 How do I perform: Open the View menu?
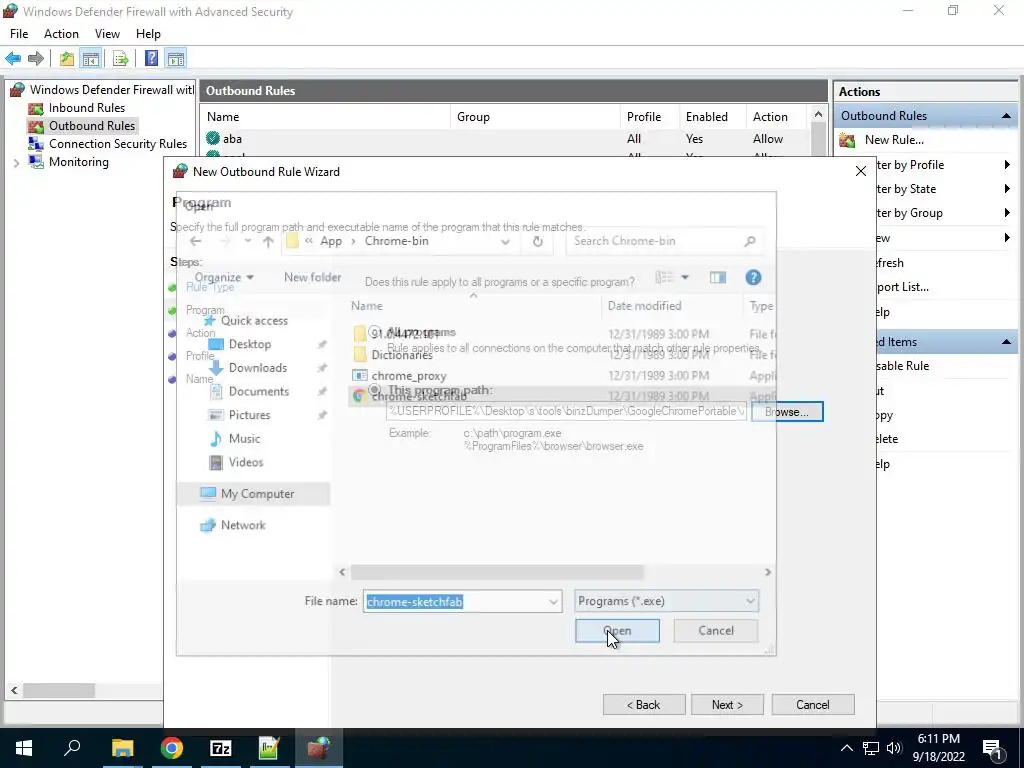107,34
